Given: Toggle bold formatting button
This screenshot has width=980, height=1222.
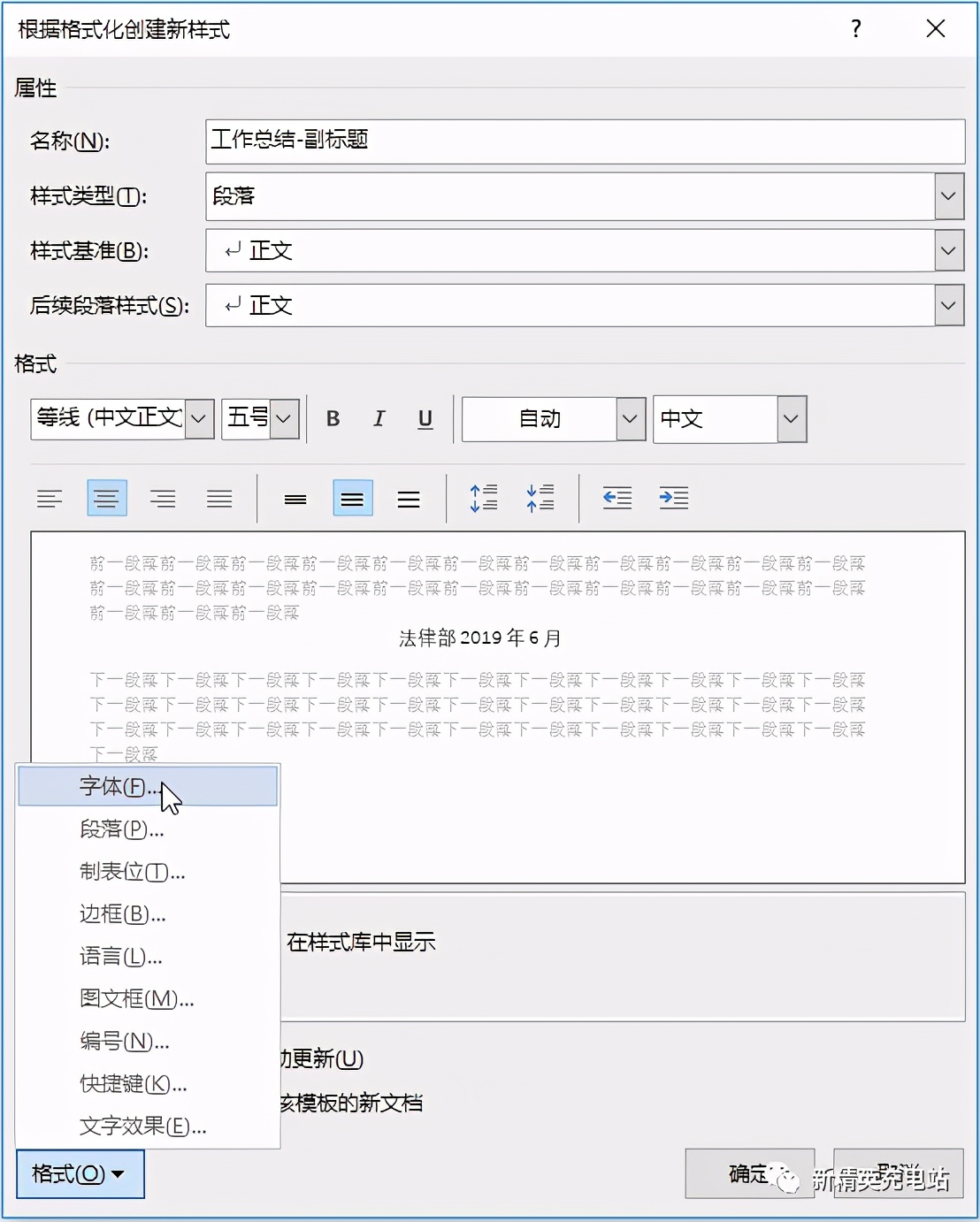Looking at the screenshot, I should tap(333, 418).
